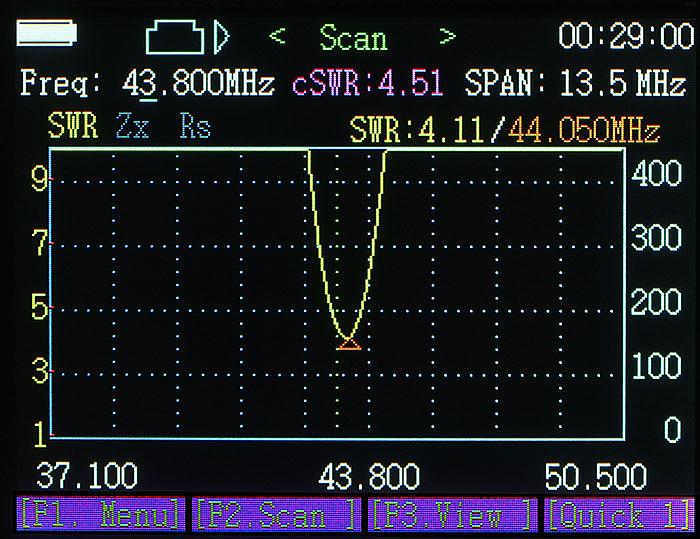Select the Scan mode title
Screen dimensions: 700x539
[353, 38]
